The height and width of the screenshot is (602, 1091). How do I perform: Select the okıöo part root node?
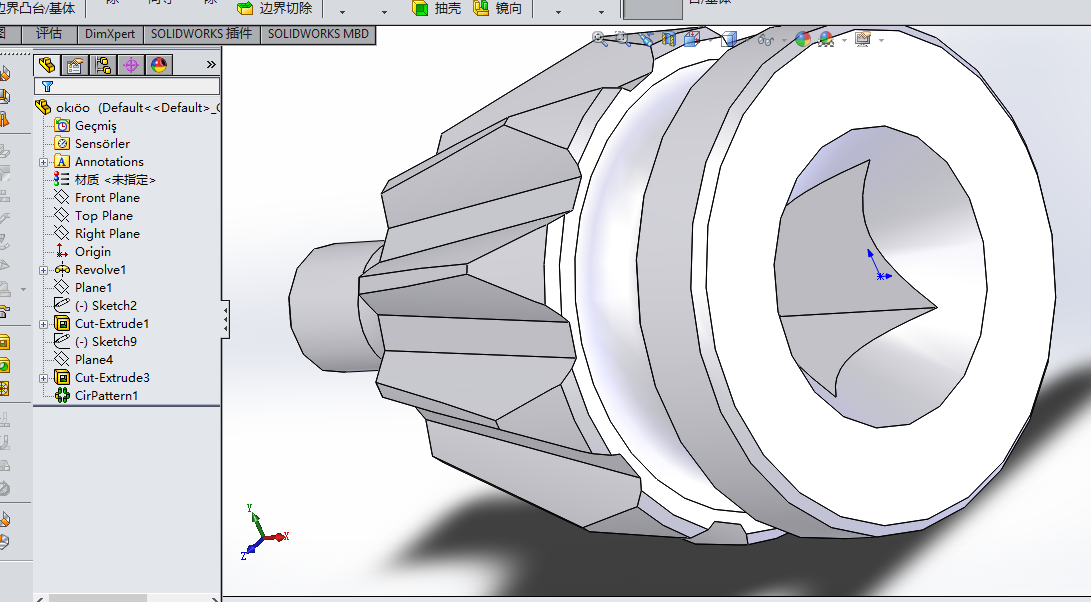127,107
